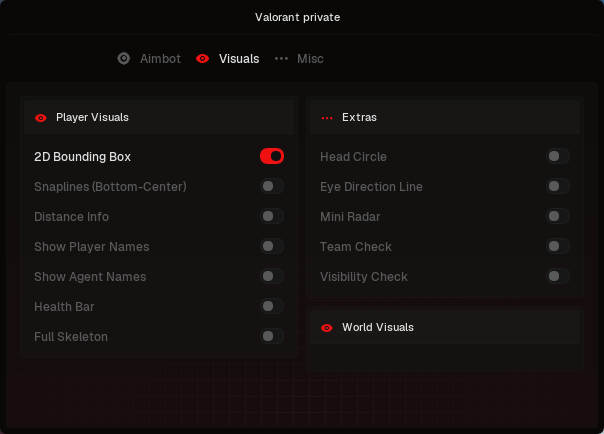604x434 pixels.
Task: Click the "Distance Info" label
Action: point(71,217)
